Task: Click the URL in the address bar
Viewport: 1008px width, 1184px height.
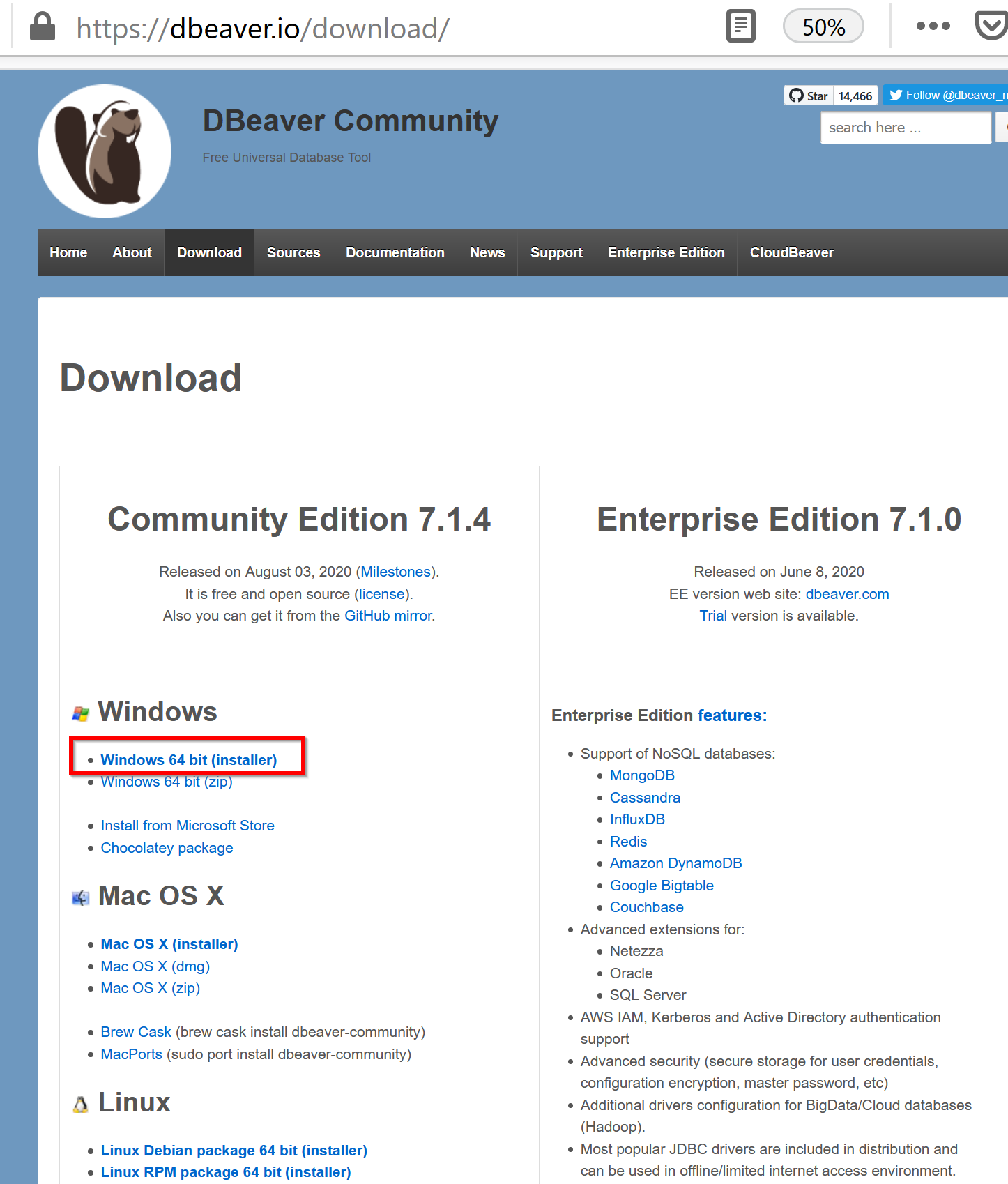Action: (263, 29)
